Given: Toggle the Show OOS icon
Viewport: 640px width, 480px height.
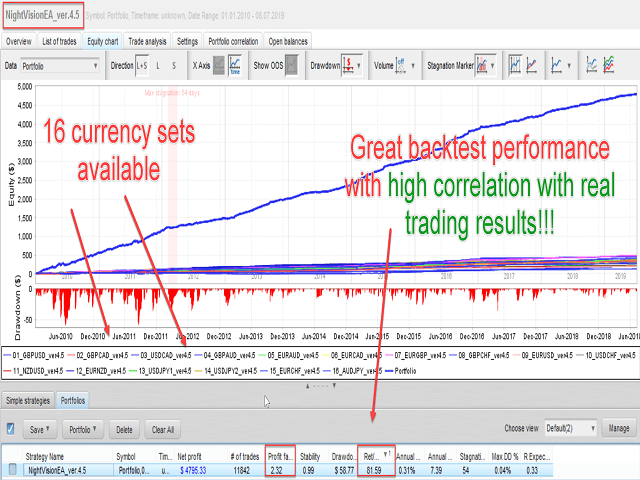Looking at the screenshot, I should coord(291,65).
